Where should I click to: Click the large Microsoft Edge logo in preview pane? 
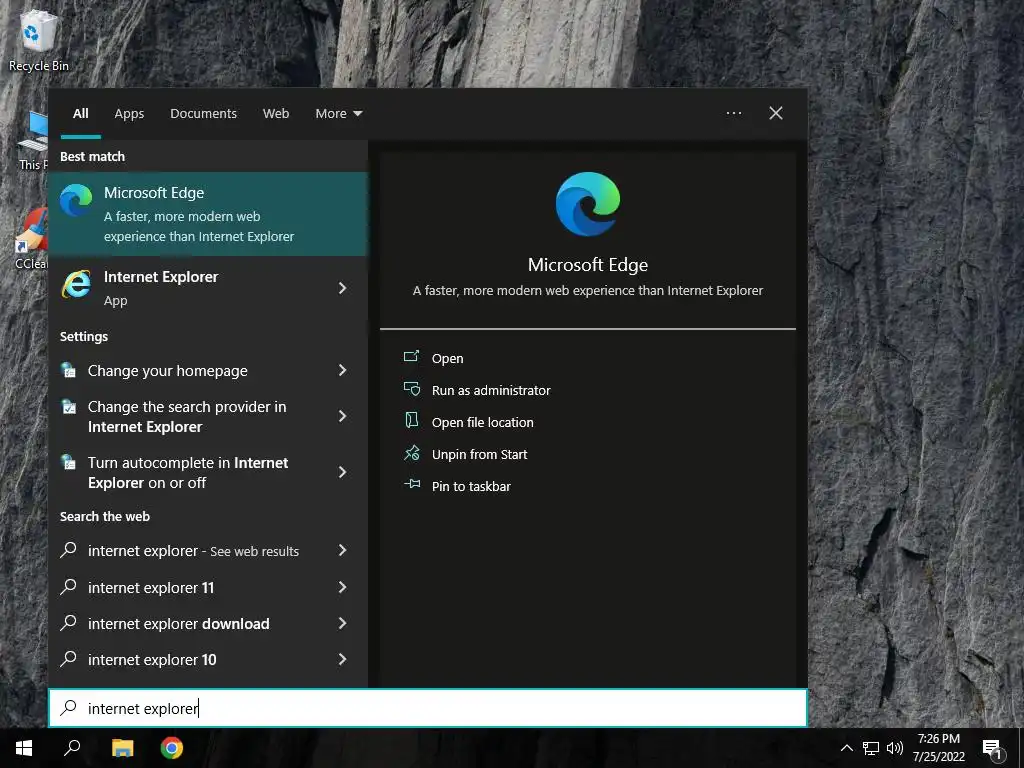[588, 204]
